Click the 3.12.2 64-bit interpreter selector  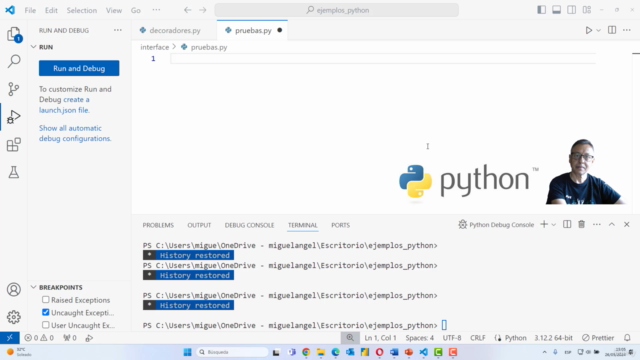553,338
